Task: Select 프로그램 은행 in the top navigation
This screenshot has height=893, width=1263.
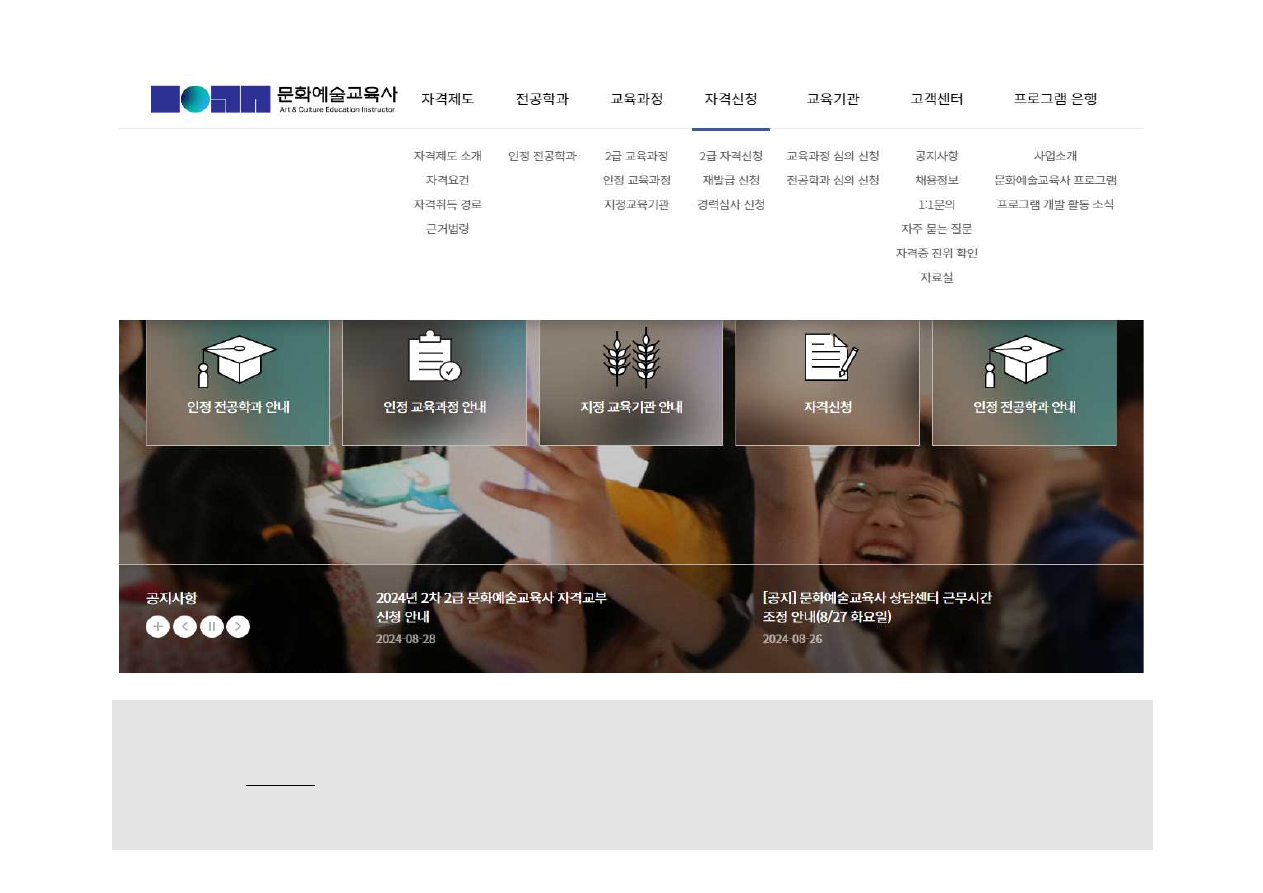Action: (1056, 98)
